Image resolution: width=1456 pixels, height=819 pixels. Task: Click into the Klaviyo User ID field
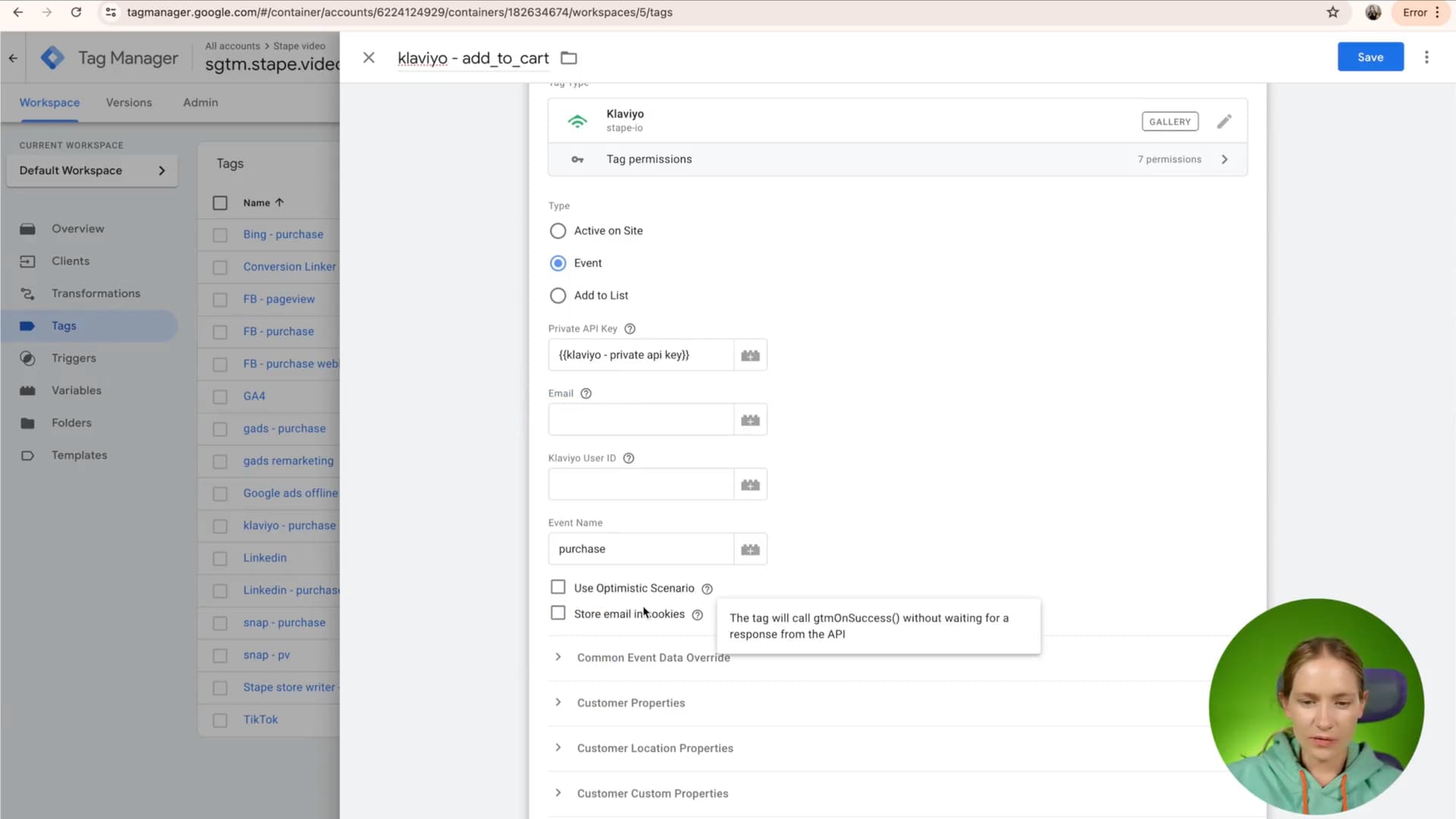641,484
